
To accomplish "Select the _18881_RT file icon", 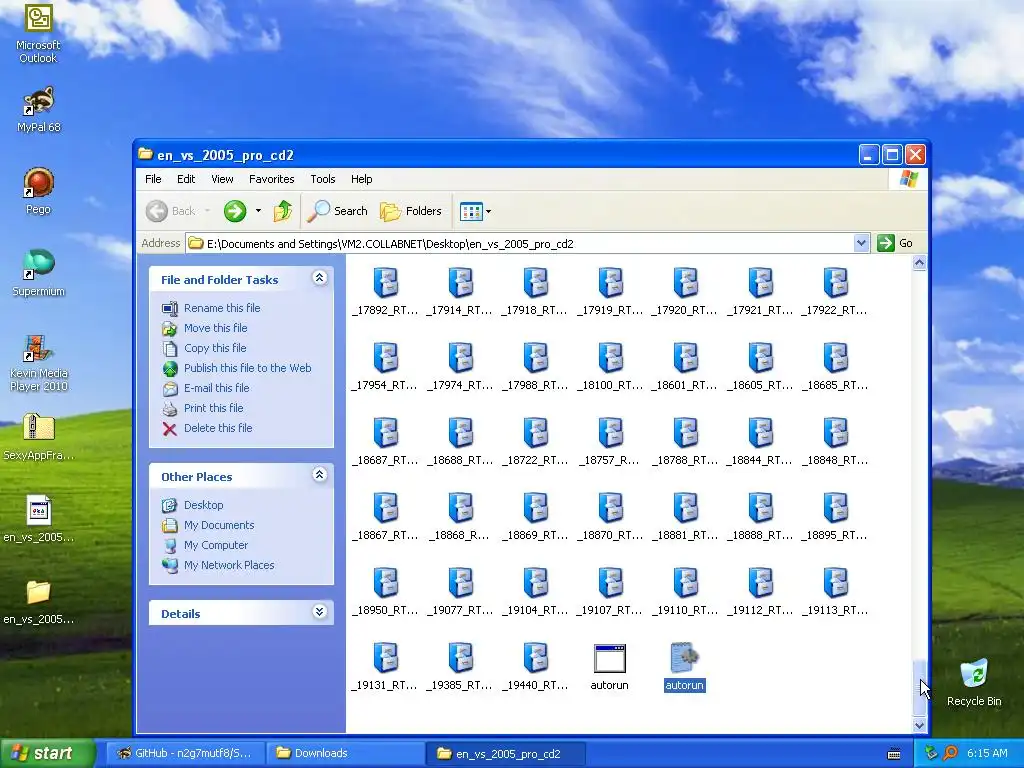I will [x=686, y=508].
